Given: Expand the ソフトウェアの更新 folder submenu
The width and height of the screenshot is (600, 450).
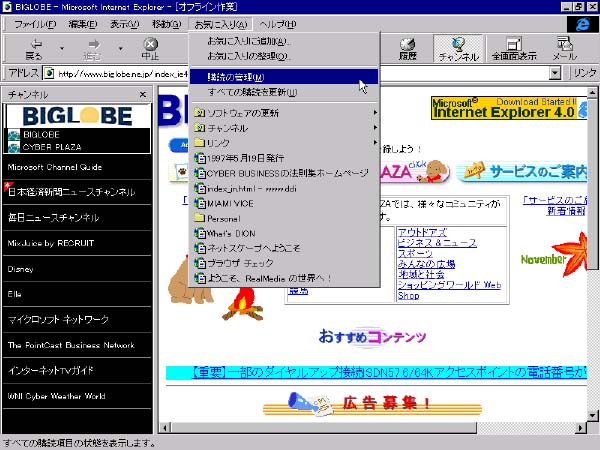Looking at the screenshot, I should click(x=284, y=113).
